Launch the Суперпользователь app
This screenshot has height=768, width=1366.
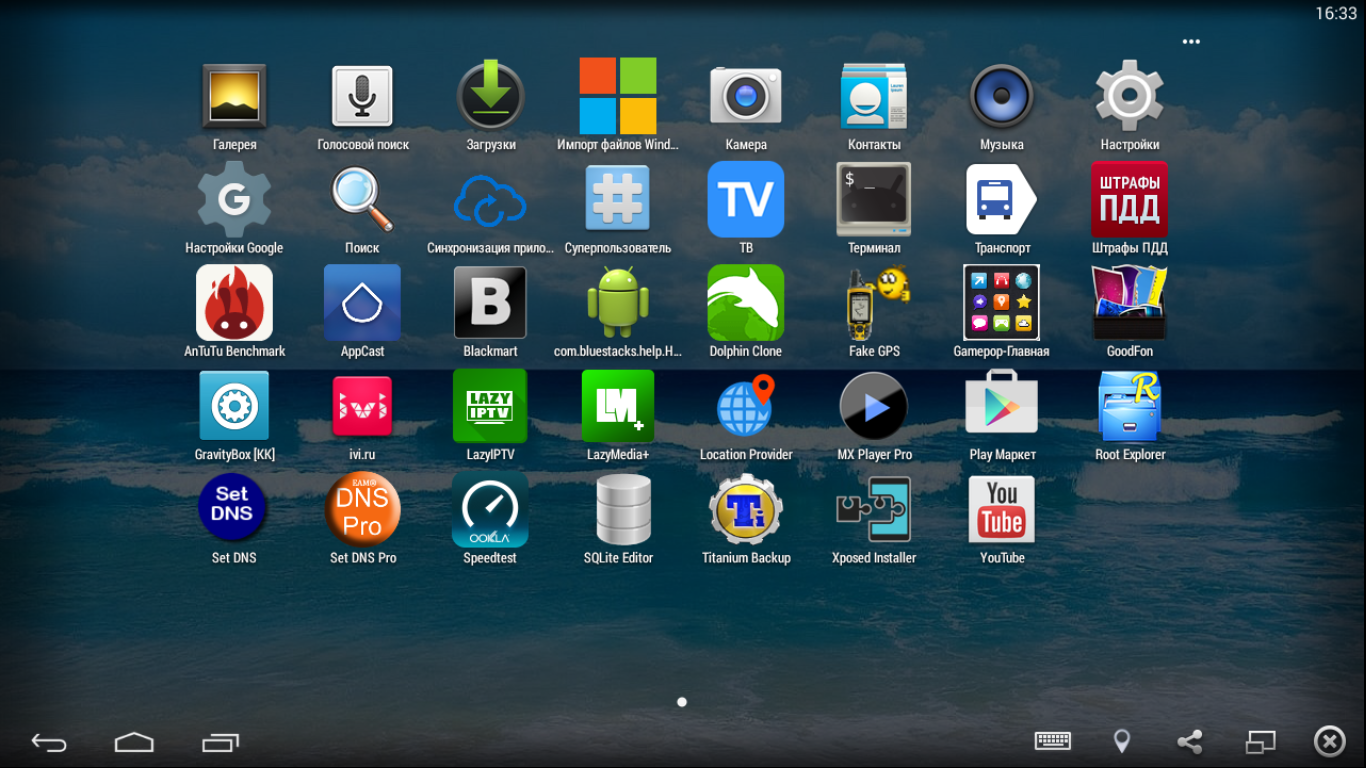[618, 199]
